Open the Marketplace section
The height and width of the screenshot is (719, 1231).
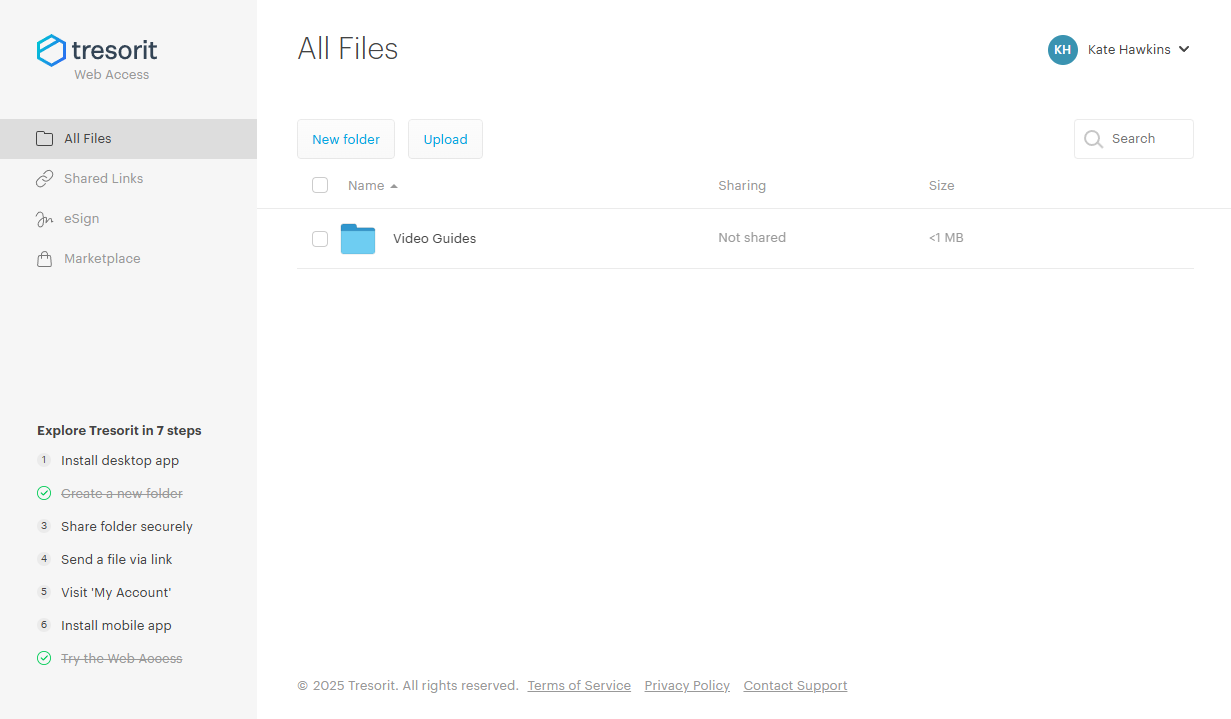100,258
